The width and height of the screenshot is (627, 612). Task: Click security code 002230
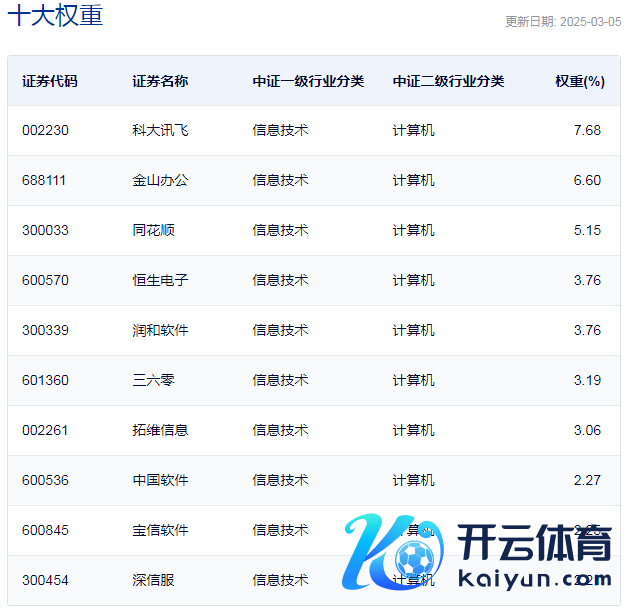pyautogui.click(x=45, y=130)
